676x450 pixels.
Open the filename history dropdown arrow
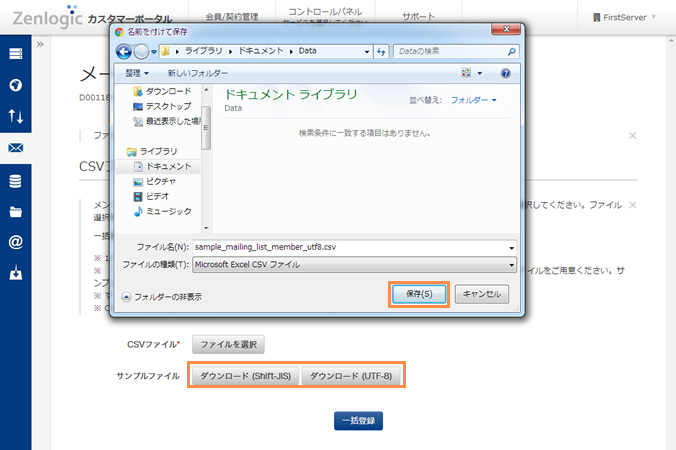coord(511,248)
